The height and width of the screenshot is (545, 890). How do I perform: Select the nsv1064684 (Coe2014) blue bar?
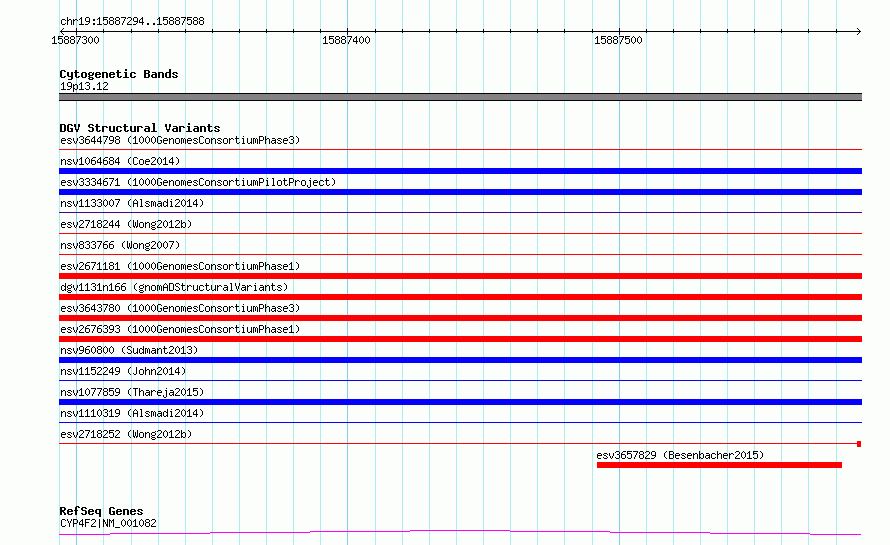pos(460,171)
